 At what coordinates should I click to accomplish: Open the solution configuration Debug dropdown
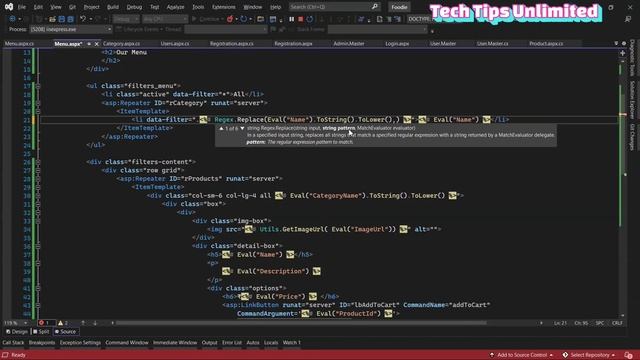pyautogui.click(x=125, y=19)
